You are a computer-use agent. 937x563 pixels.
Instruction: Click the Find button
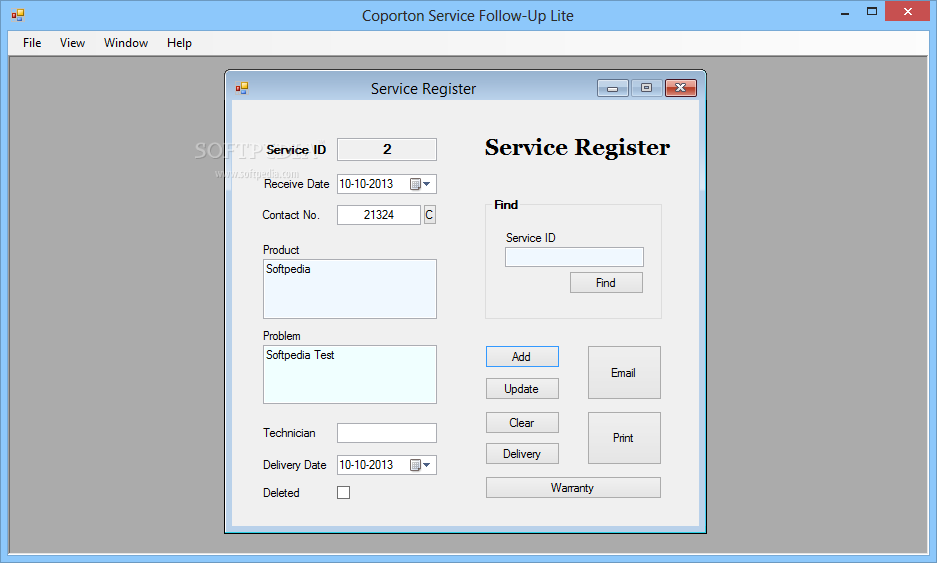pyautogui.click(x=606, y=283)
